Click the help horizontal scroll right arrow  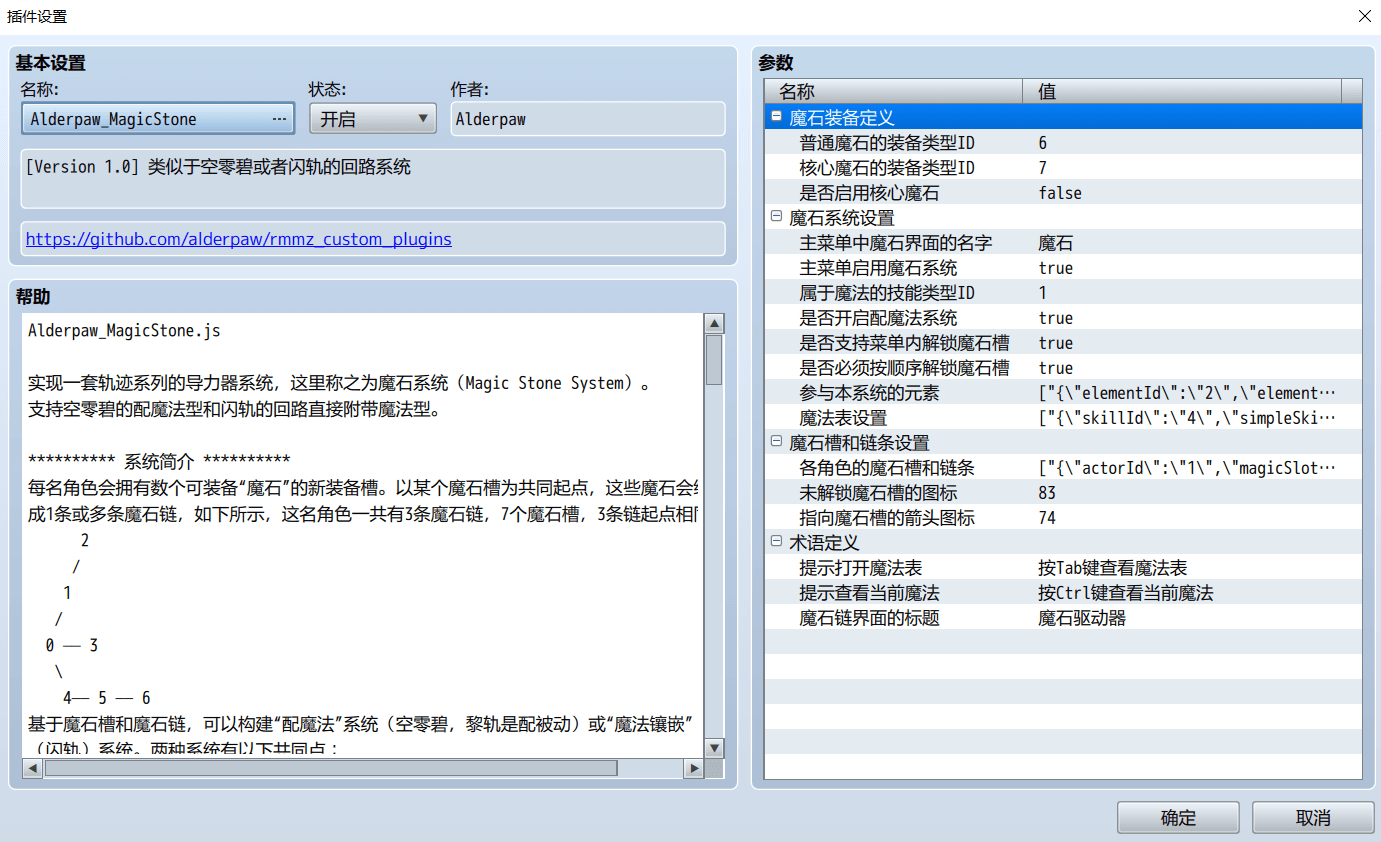694,768
